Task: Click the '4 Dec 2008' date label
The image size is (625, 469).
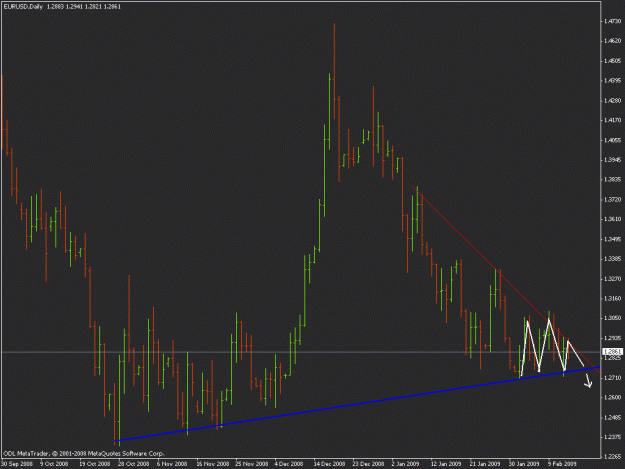Action: tap(289, 464)
